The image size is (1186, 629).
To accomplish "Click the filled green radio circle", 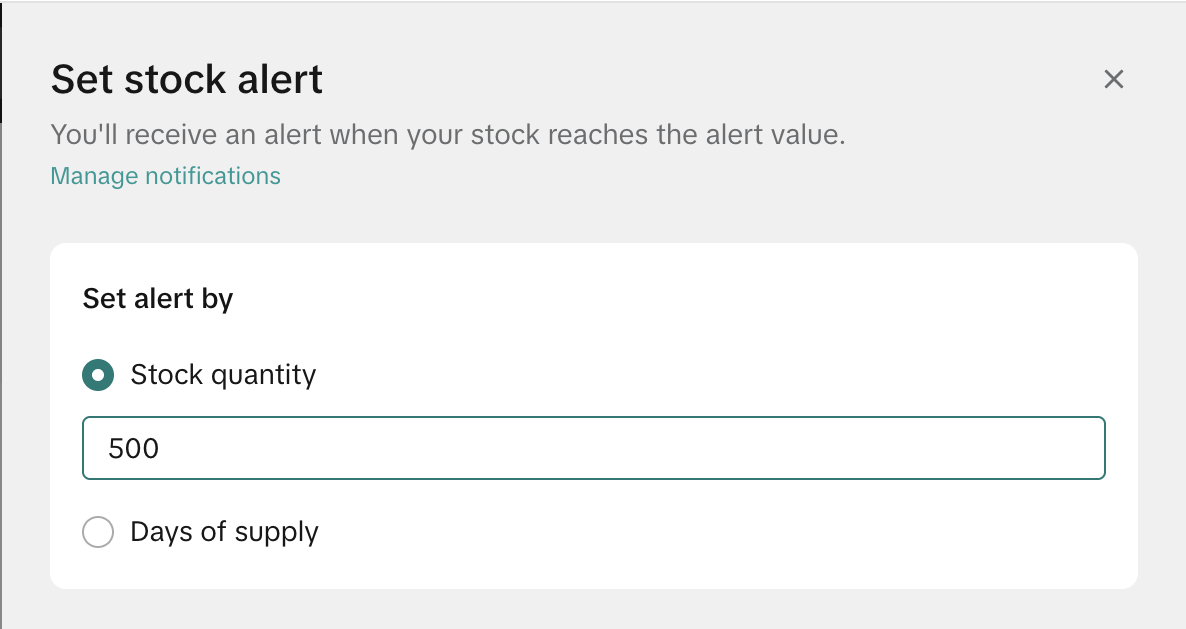I will [98, 375].
